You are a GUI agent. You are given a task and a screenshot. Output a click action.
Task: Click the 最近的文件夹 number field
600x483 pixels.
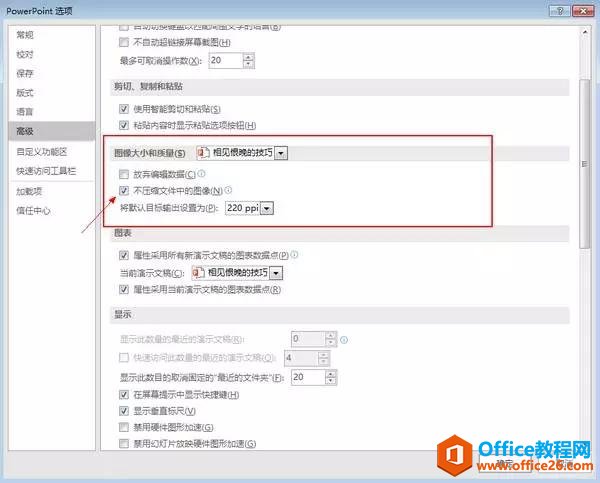point(308,377)
